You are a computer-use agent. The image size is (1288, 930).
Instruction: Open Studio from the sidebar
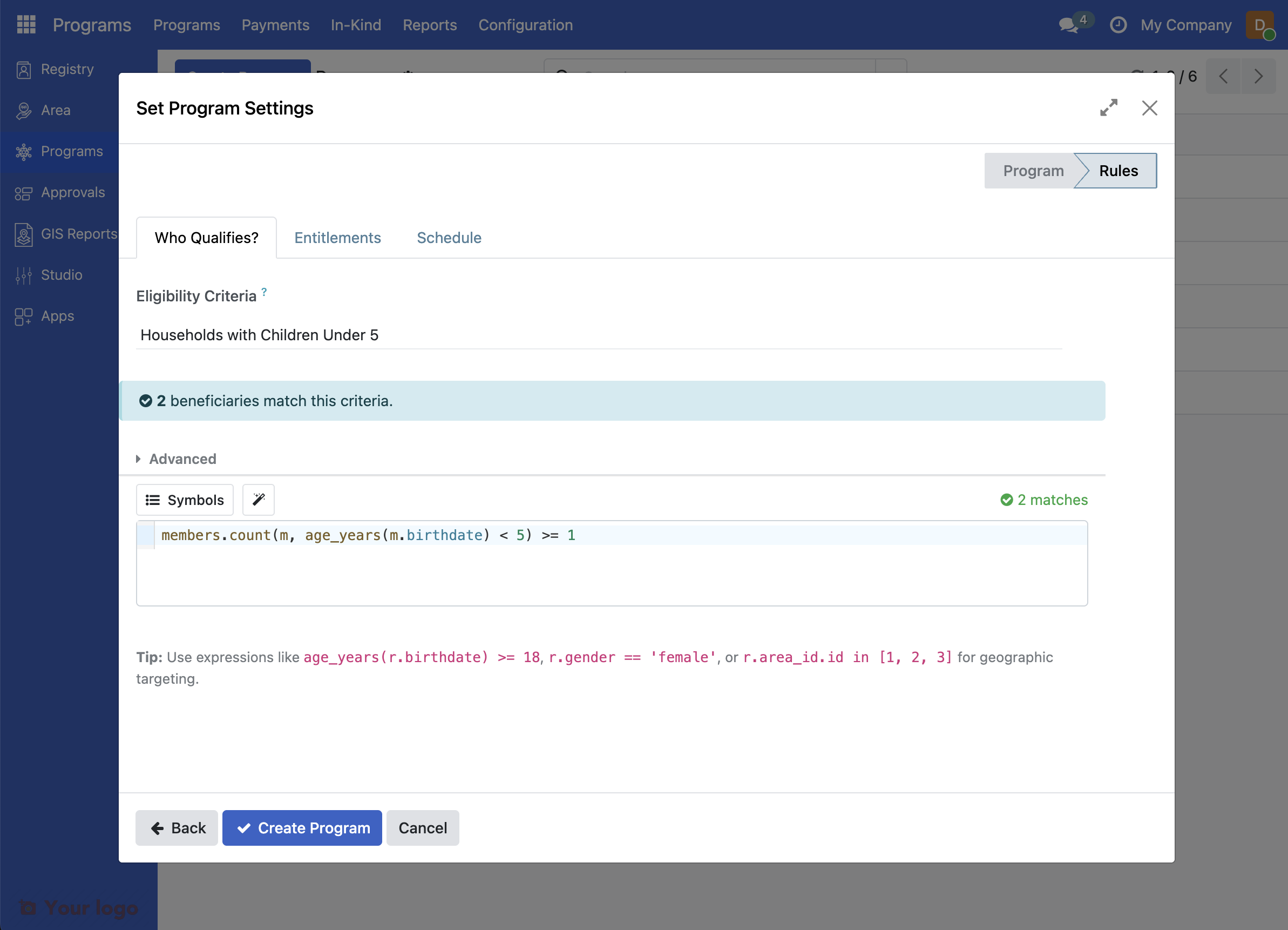coord(60,274)
